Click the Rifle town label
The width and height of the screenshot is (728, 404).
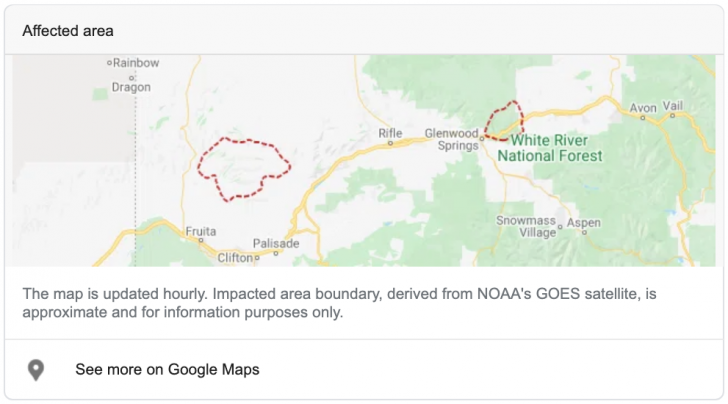[390, 133]
